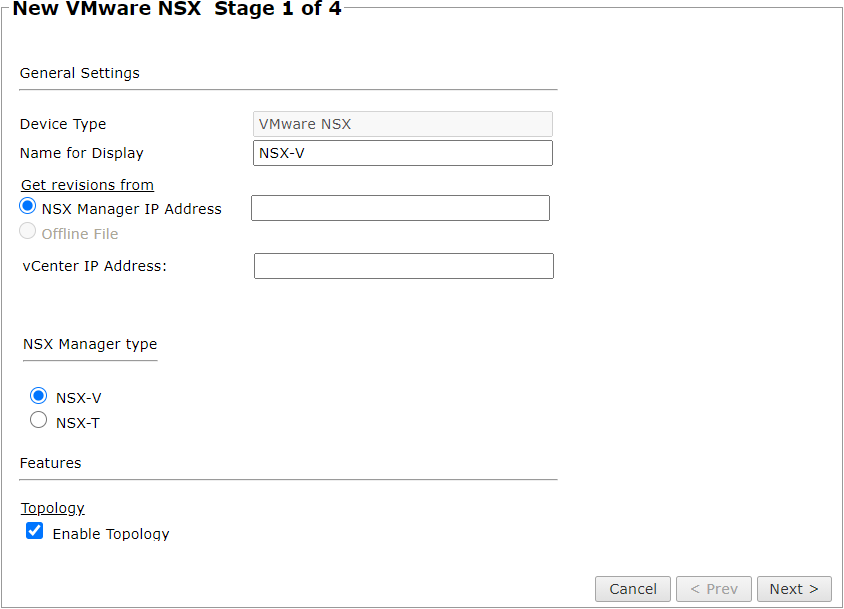Click the 'New VMware NSX Stage 1 of 4' title
Screen dimensions: 844x609
177,10
